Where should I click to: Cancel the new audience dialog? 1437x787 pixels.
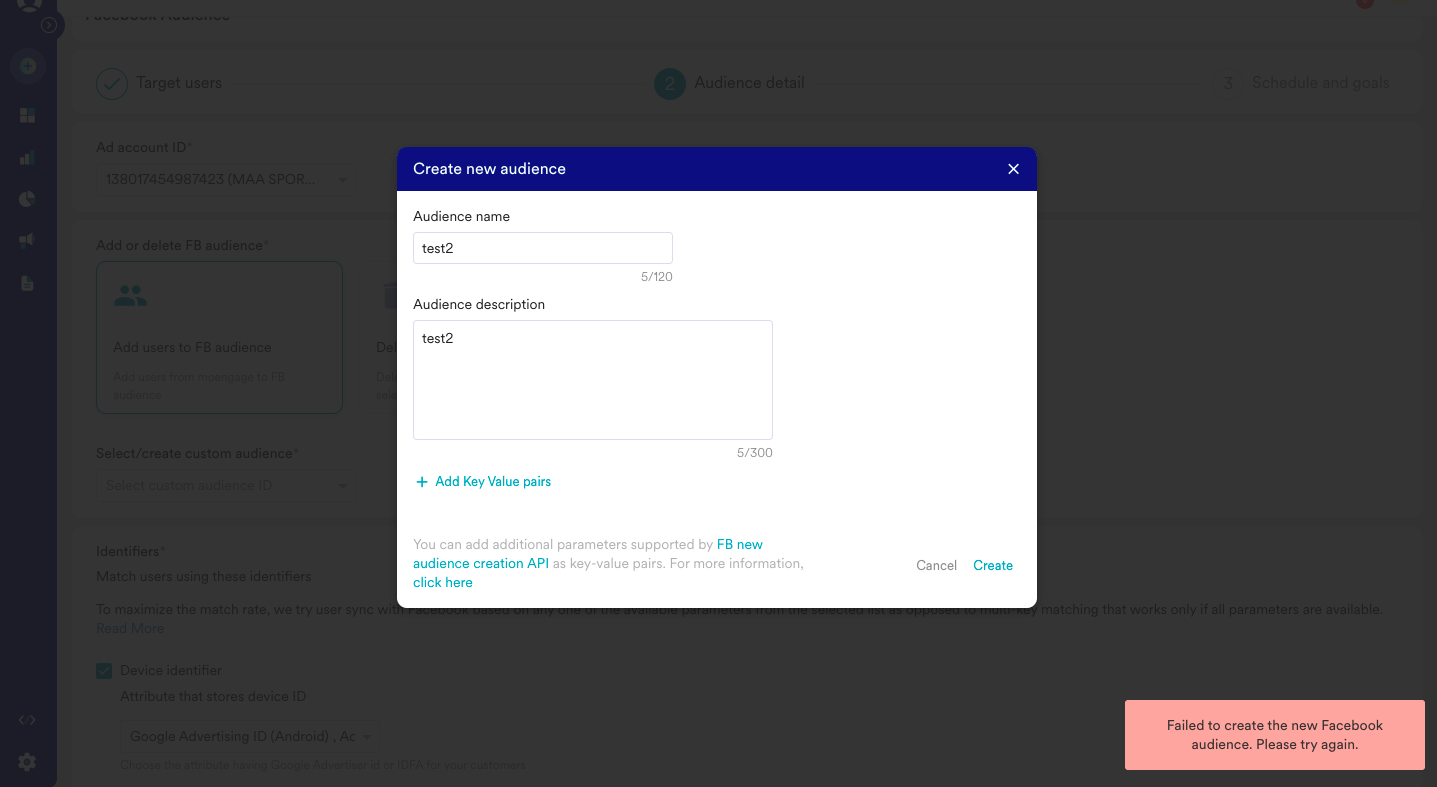click(936, 565)
